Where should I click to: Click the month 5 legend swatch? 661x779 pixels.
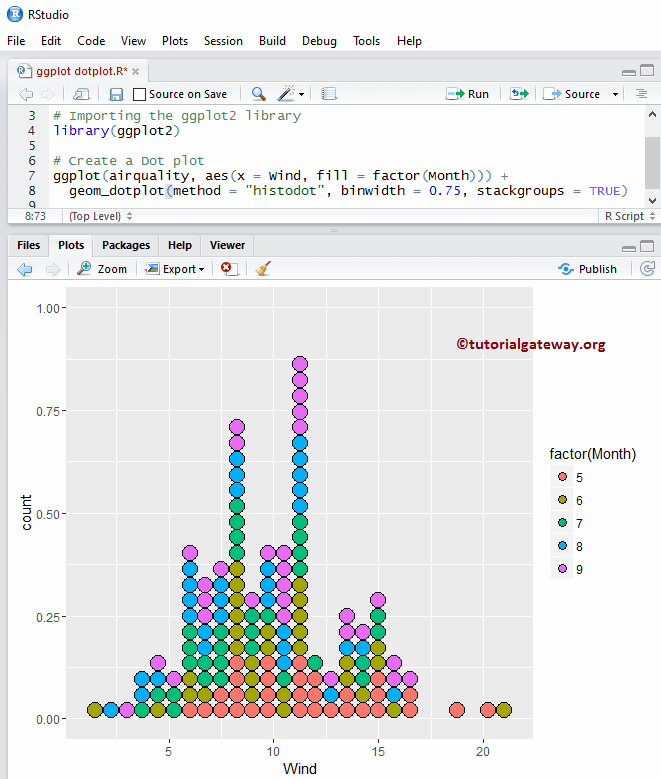[x=563, y=477]
